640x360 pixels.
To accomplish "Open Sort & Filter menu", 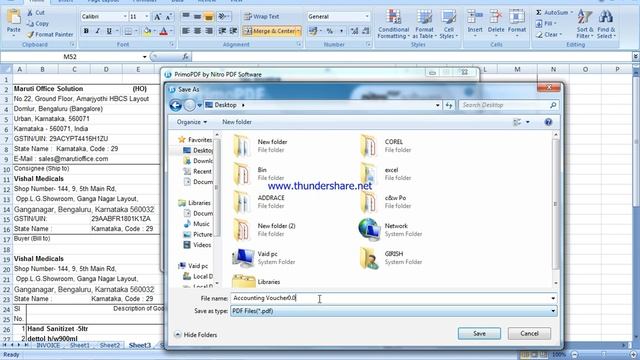I will click(x=585, y=24).
